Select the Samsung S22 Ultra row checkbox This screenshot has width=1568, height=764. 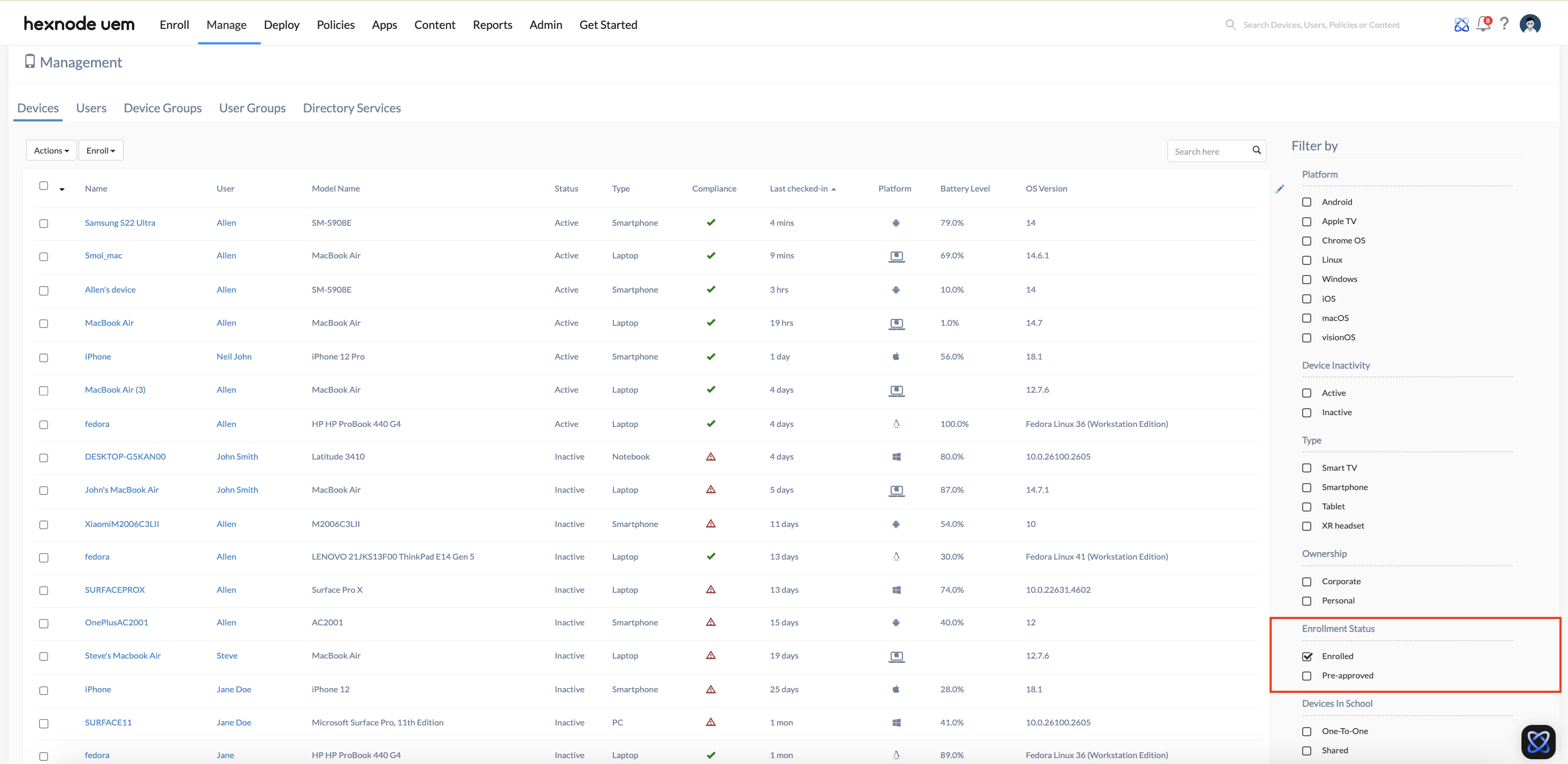point(44,224)
